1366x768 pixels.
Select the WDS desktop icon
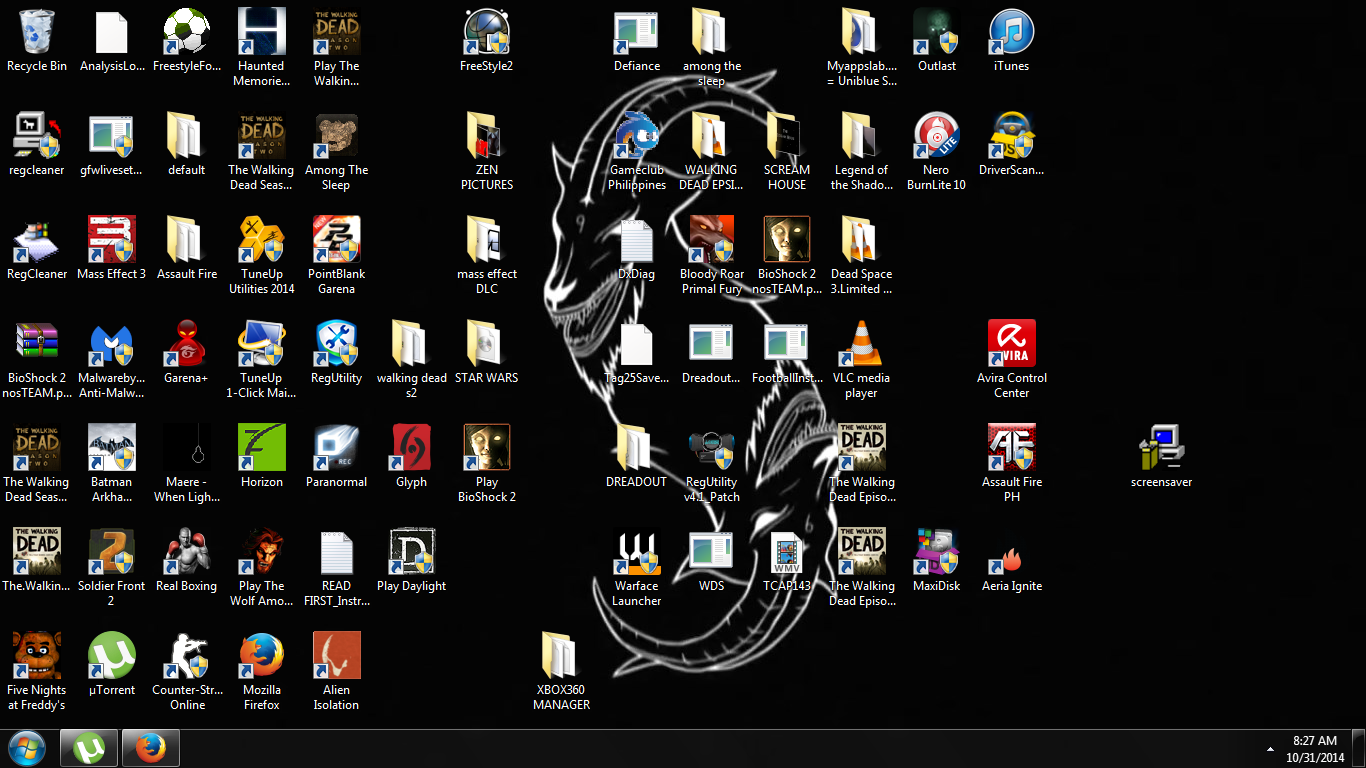point(712,552)
